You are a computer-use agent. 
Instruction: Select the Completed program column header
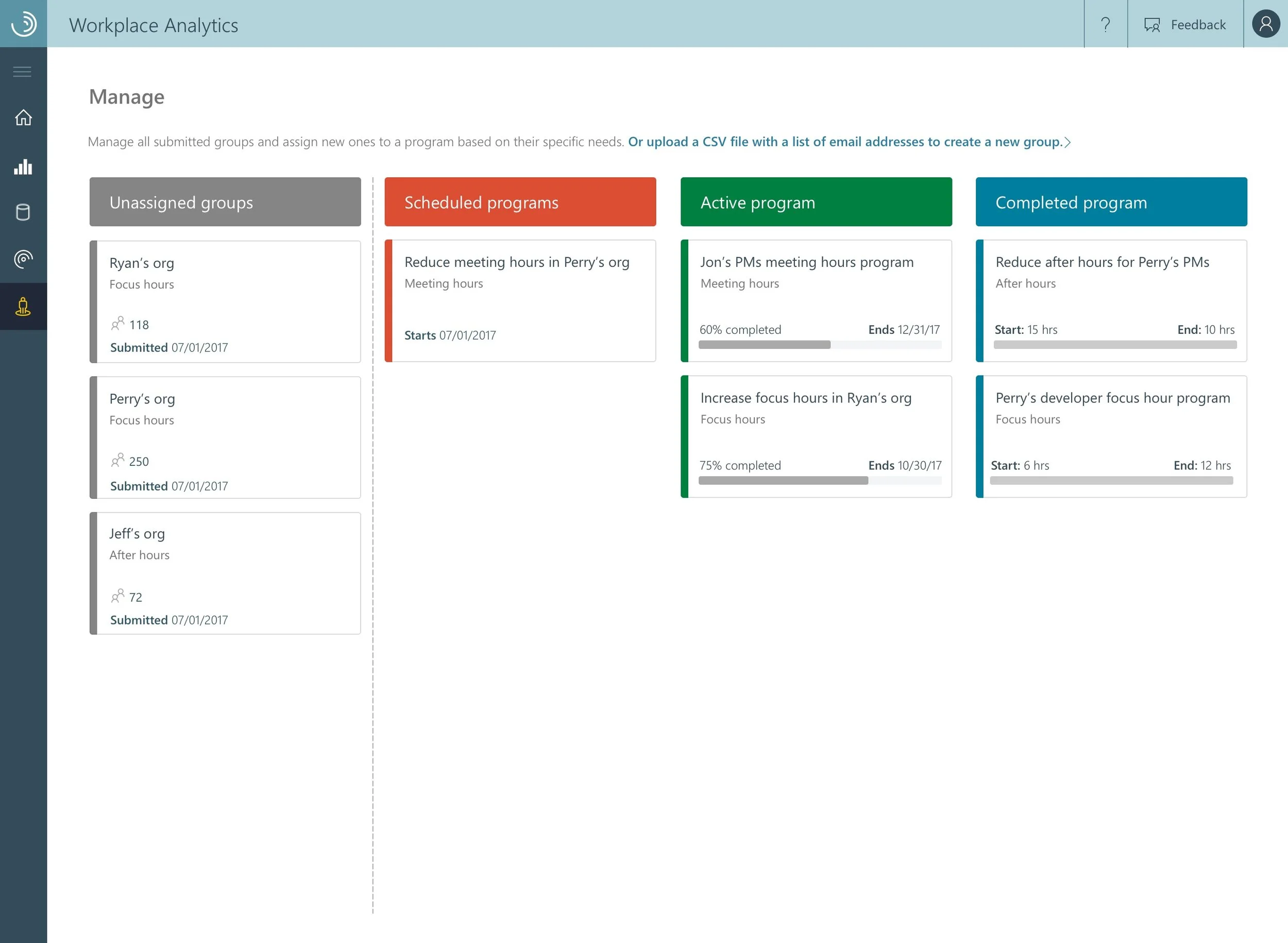click(1110, 201)
